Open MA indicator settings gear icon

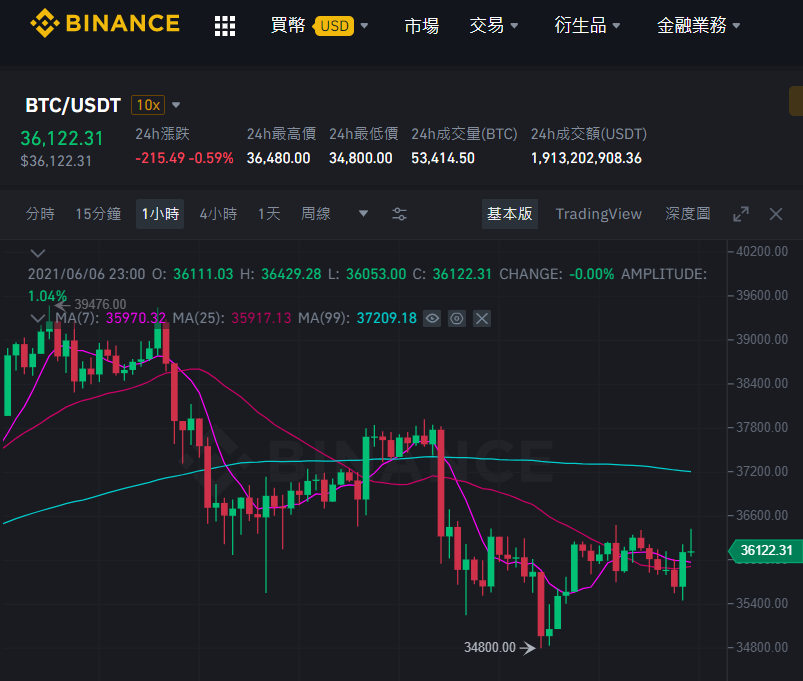click(457, 318)
